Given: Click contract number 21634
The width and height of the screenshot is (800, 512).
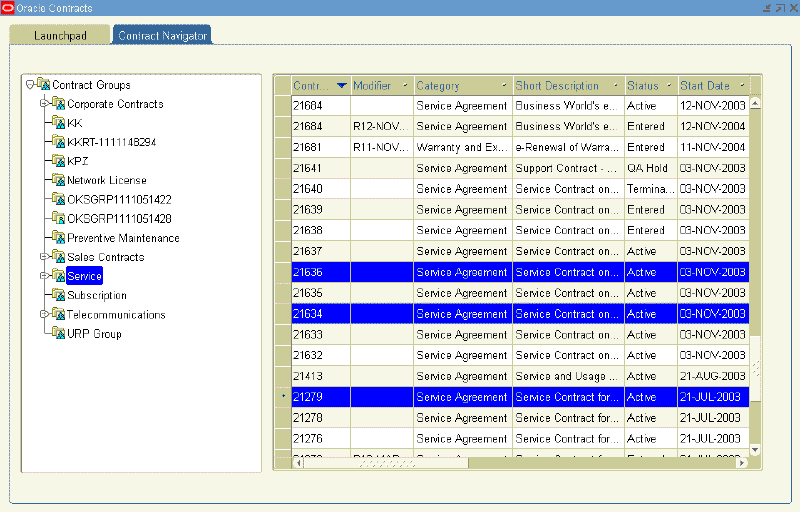Looking at the screenshot, I should click(x=320, y=314).
